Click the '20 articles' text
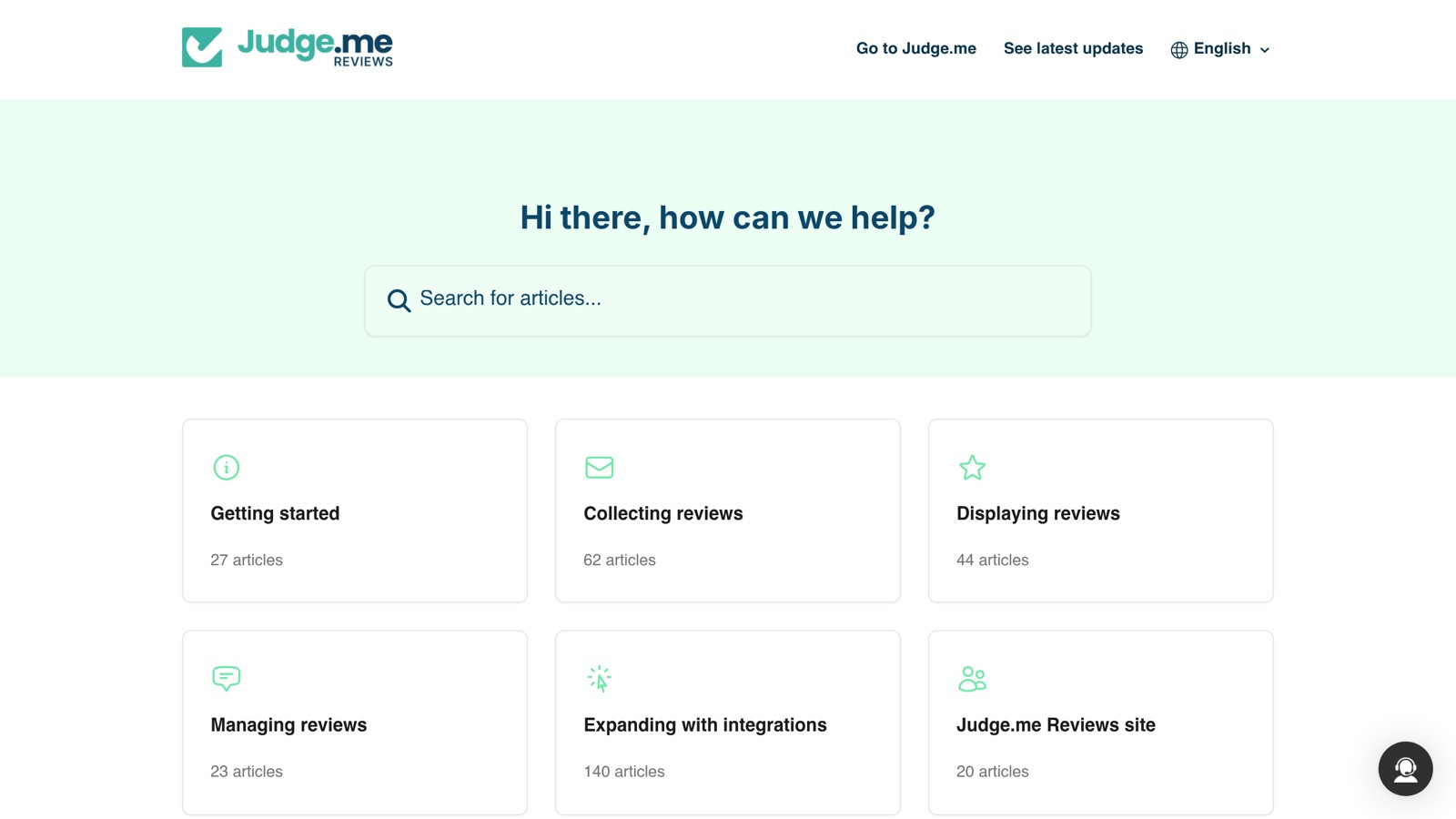This screenshot has width=1456, height=819. (x=993, y=772)
